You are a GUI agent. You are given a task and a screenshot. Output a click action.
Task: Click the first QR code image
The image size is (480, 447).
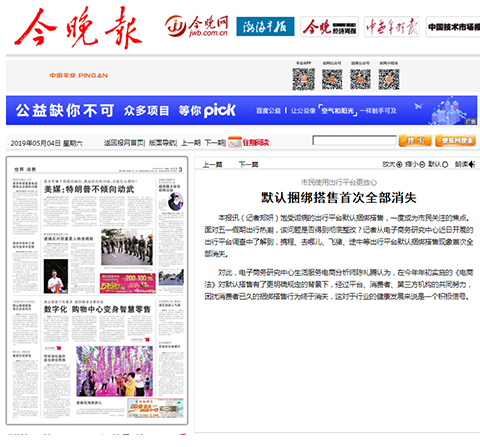click(303, 79)
